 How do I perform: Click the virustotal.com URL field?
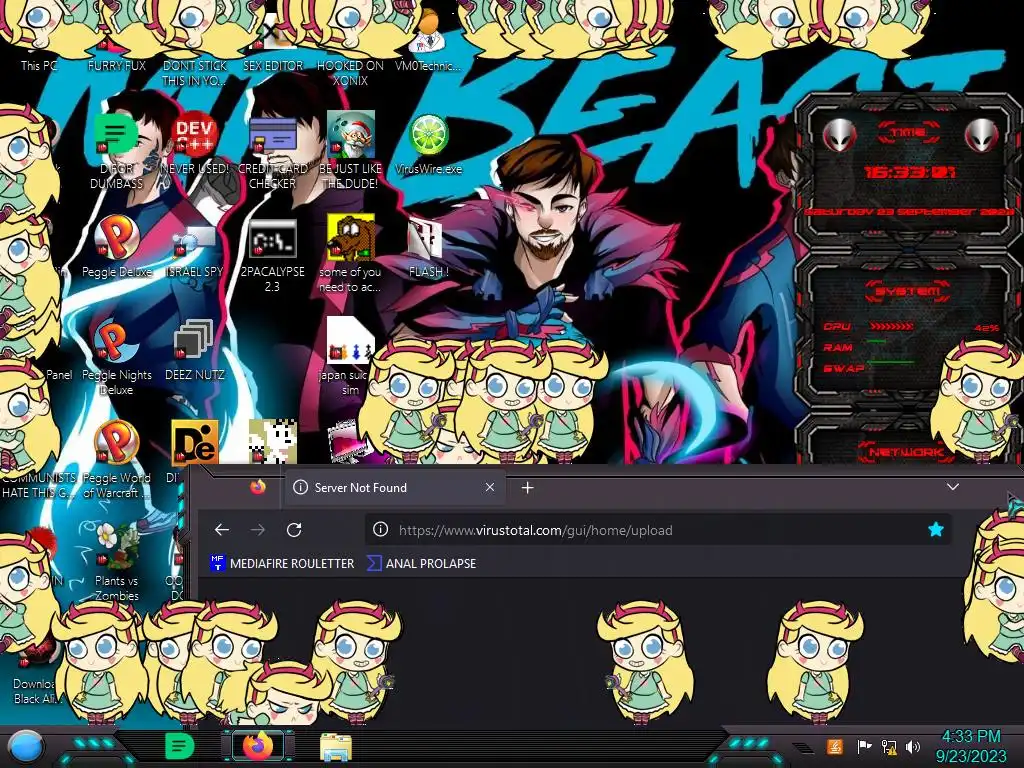pyautogui.click(x=658, y=530)
